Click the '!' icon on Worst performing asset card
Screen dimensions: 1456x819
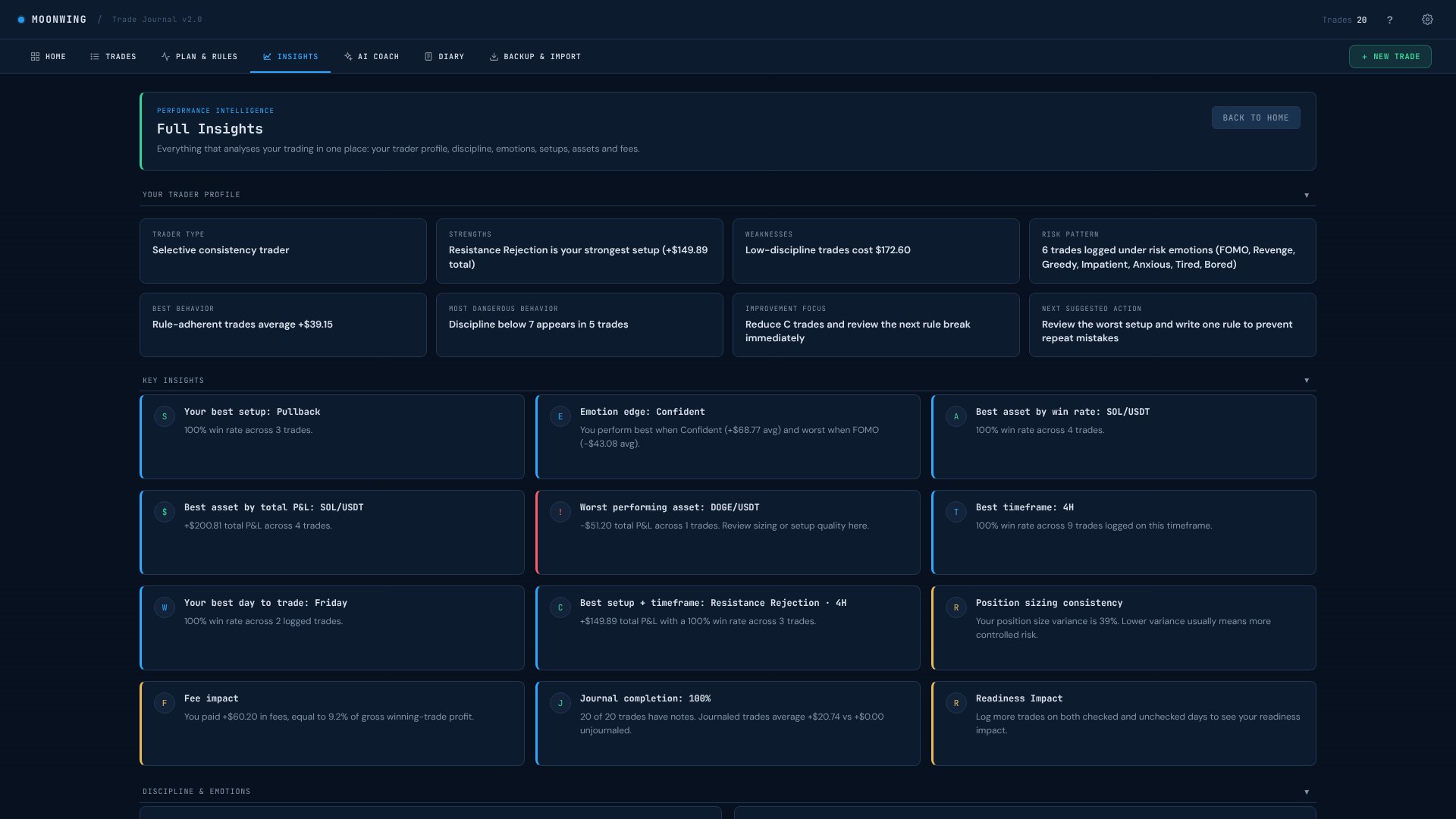click(560, 512)
